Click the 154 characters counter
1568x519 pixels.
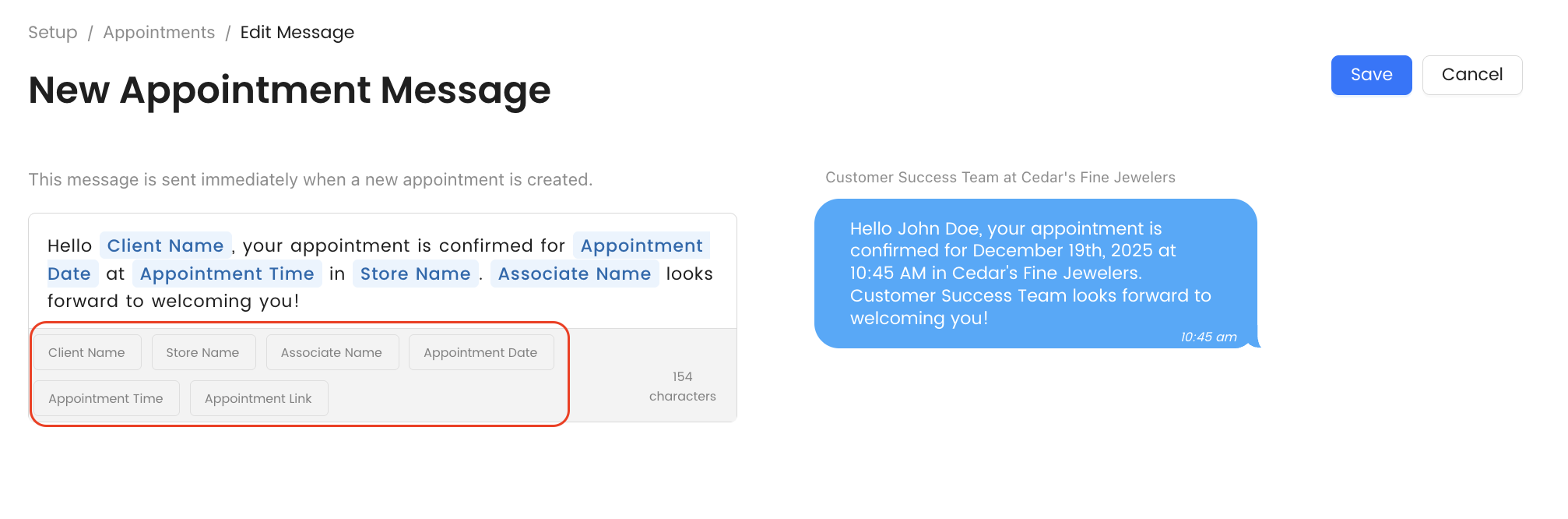click(682, 386)
